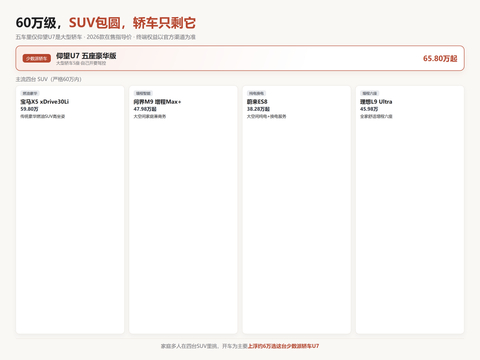Click the red badge on the 仰望U7 banner
Viewport: 480px width, 360px height.
pos(37,58)
